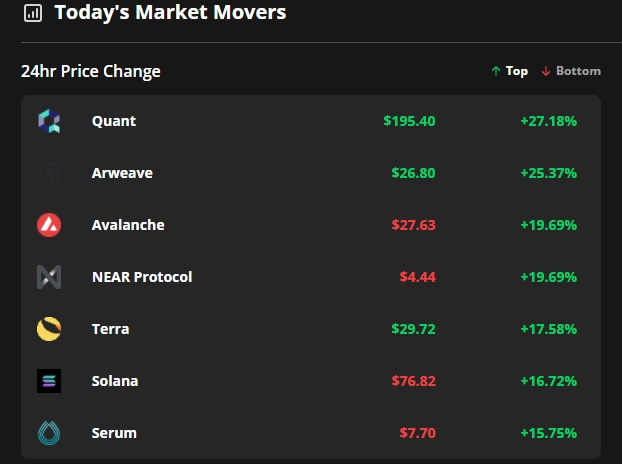Click the 24hr Price Change label
Image resolution: width=622 pixels, height=464 pixels.
pyautogui.click(x=91, y=71)
